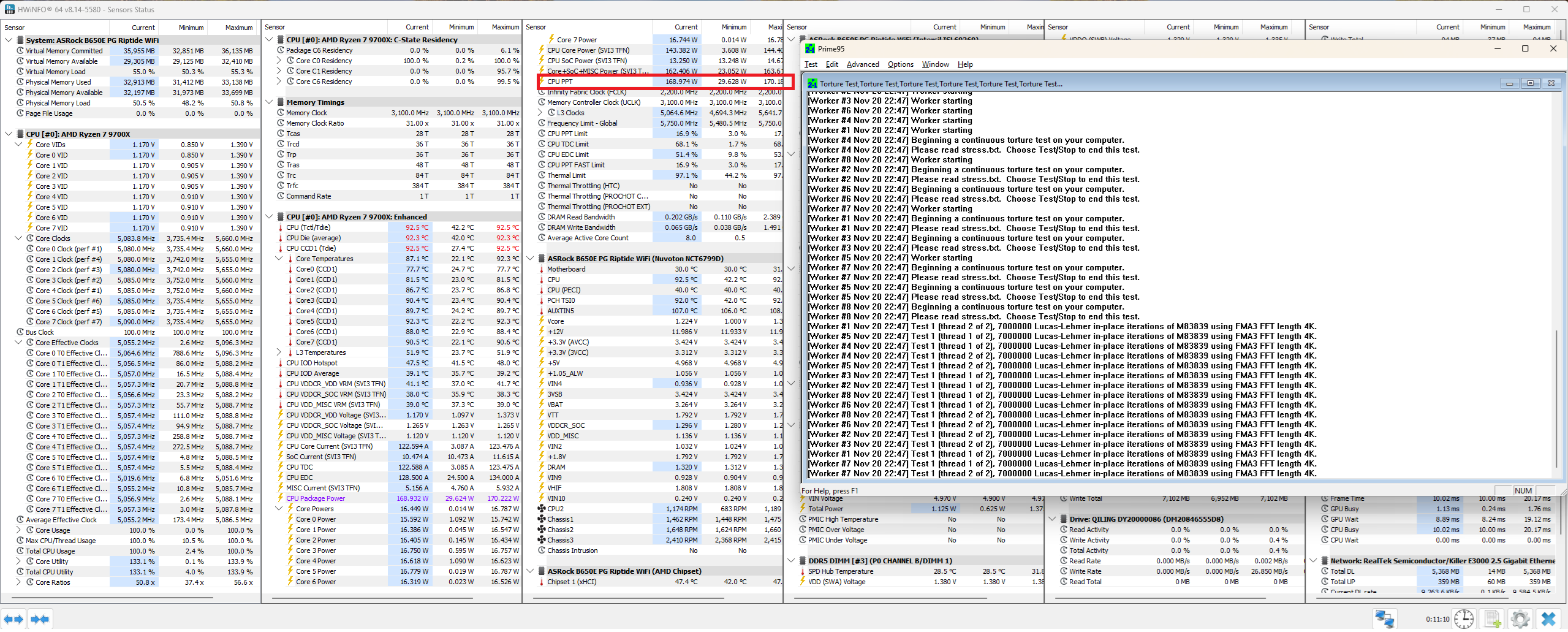Open sensor settings via the gear icon
This screenshot has height=632, width=1568.
[1520, 619]
